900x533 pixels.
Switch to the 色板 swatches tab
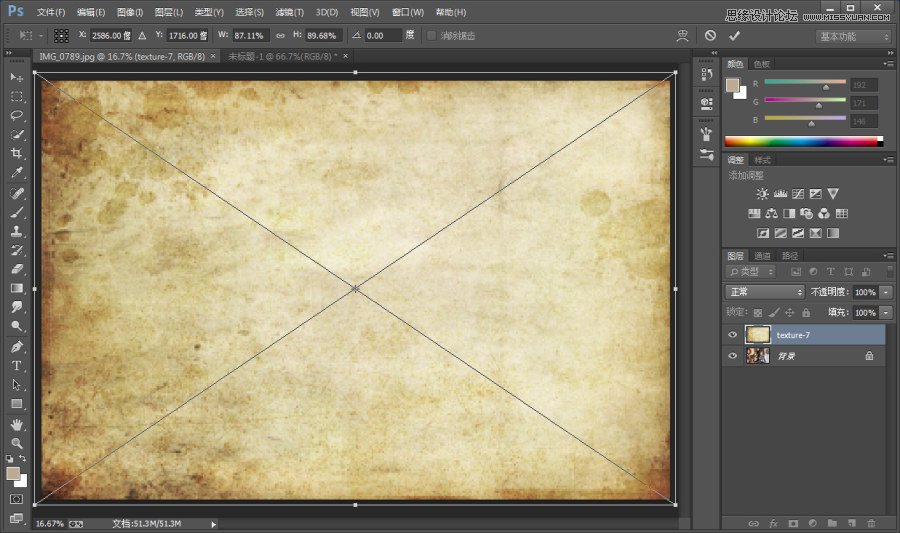click(x=762, y=64)
